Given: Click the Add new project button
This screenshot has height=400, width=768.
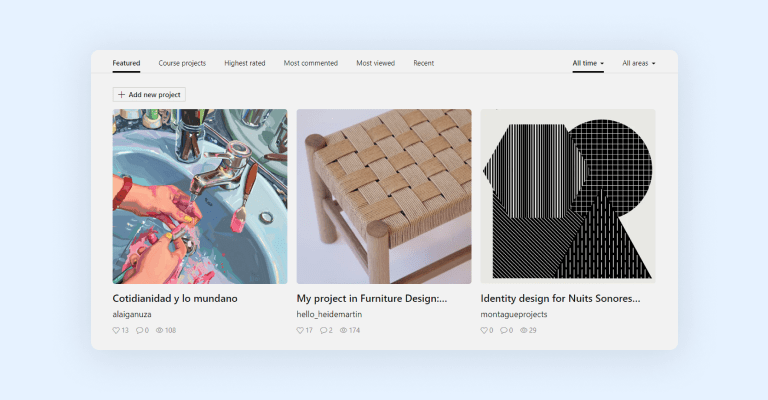Looking at the screenshot, I should (149, 95).
